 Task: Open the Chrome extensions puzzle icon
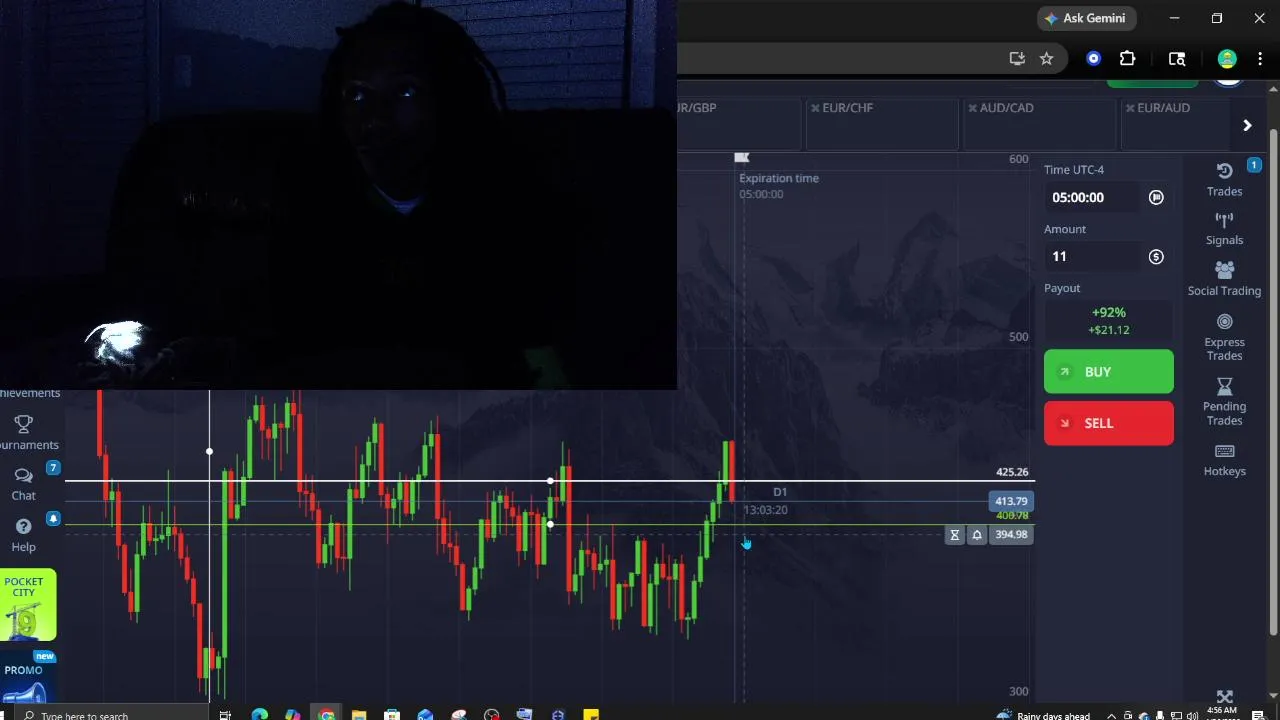pos(1127,59)
